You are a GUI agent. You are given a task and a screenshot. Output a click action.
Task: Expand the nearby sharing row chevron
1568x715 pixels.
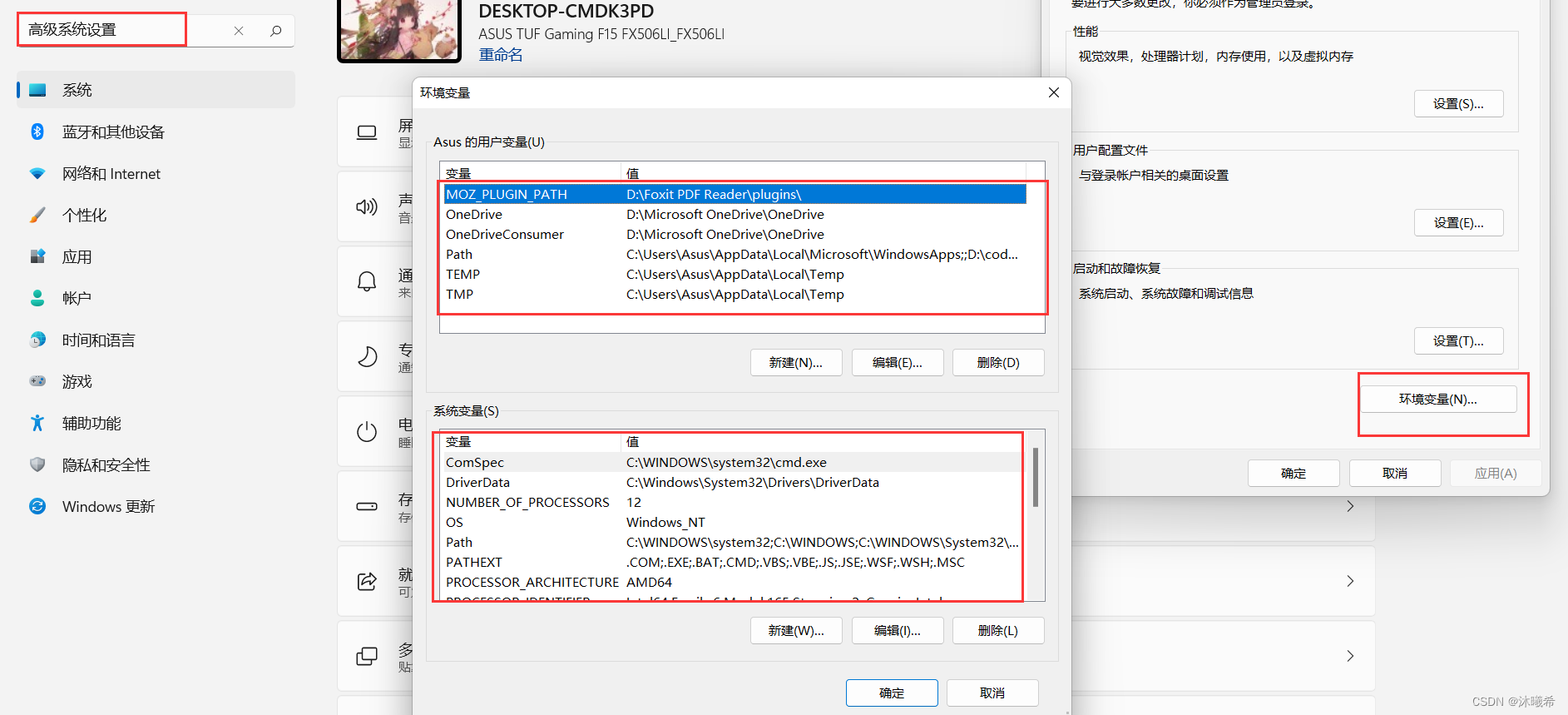tap(1350, 581)
